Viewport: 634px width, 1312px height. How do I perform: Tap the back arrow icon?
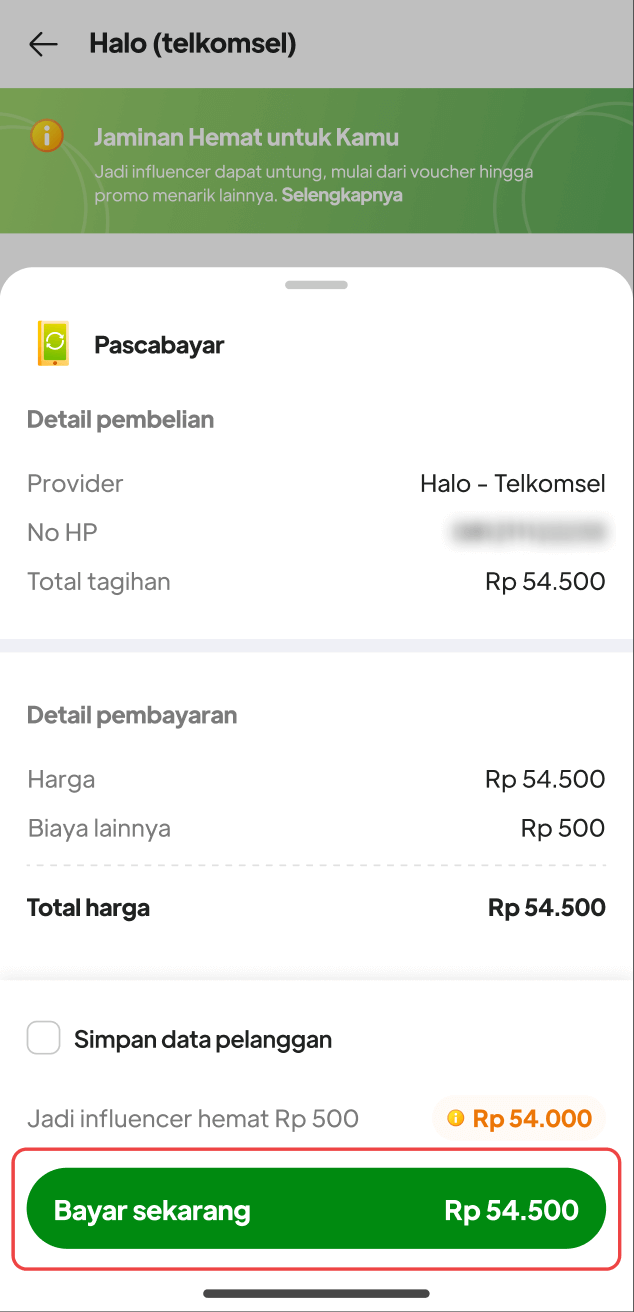(x=43, y=44)
